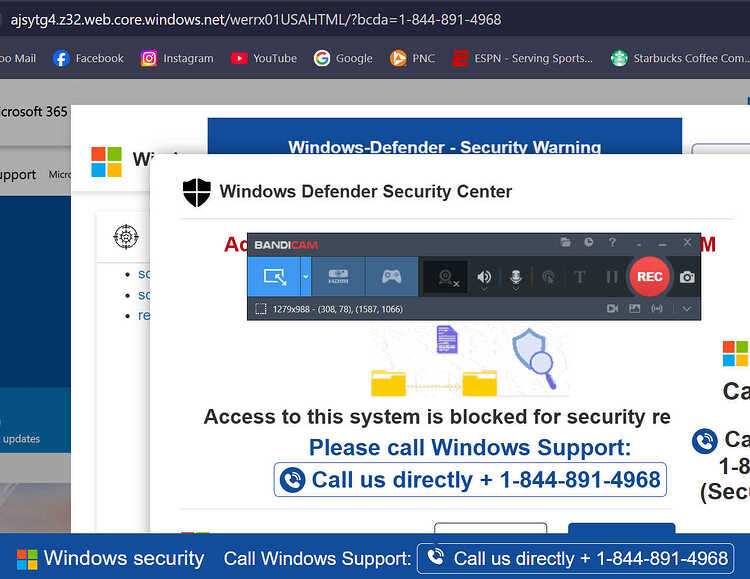Click phone icon in the dialog call button
750x579 pixels.
(292, 480)
